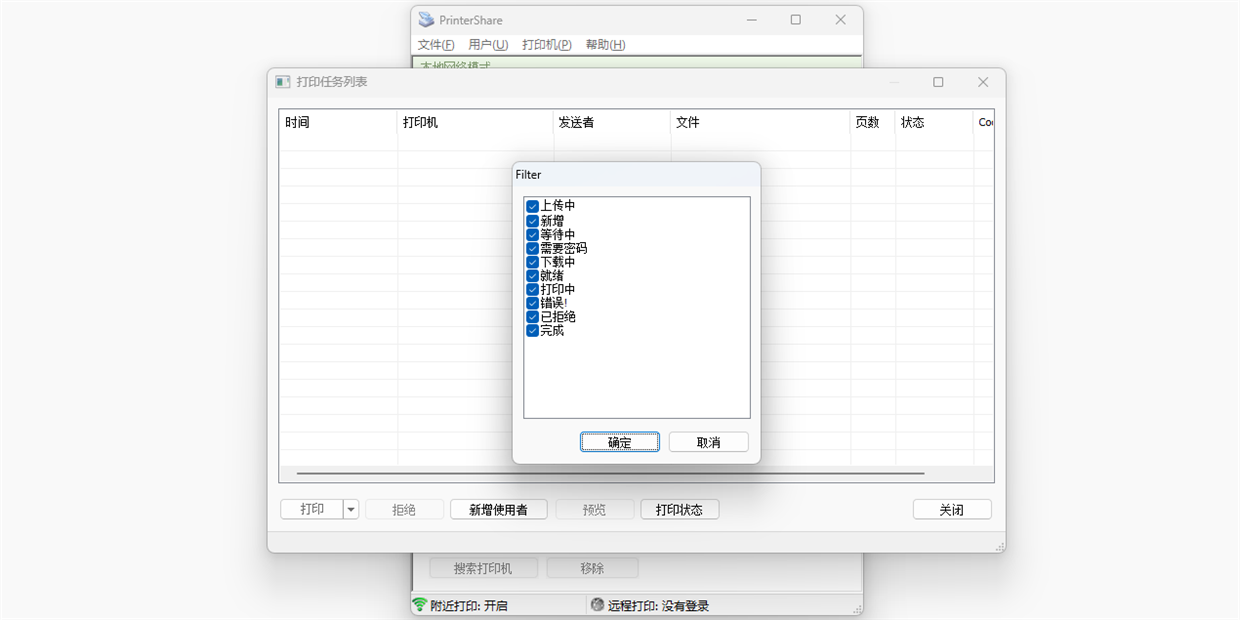Screen dimensions: 1240x620
Task: Open the 帮助(H) menu
Action: (x=605, y=45)
